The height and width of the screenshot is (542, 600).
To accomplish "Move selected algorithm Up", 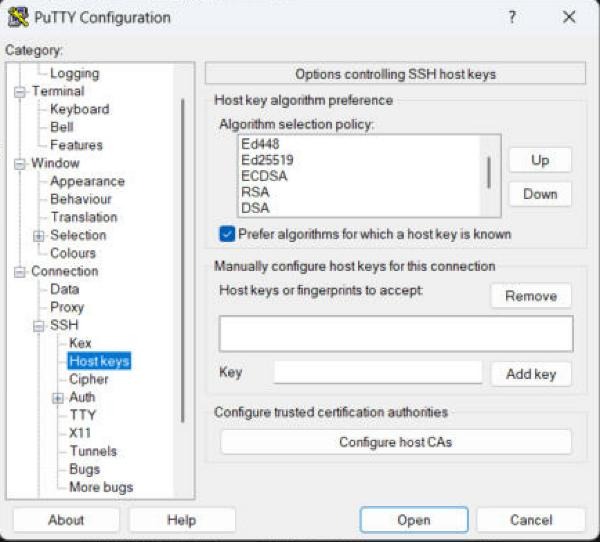I will [540, 160].
